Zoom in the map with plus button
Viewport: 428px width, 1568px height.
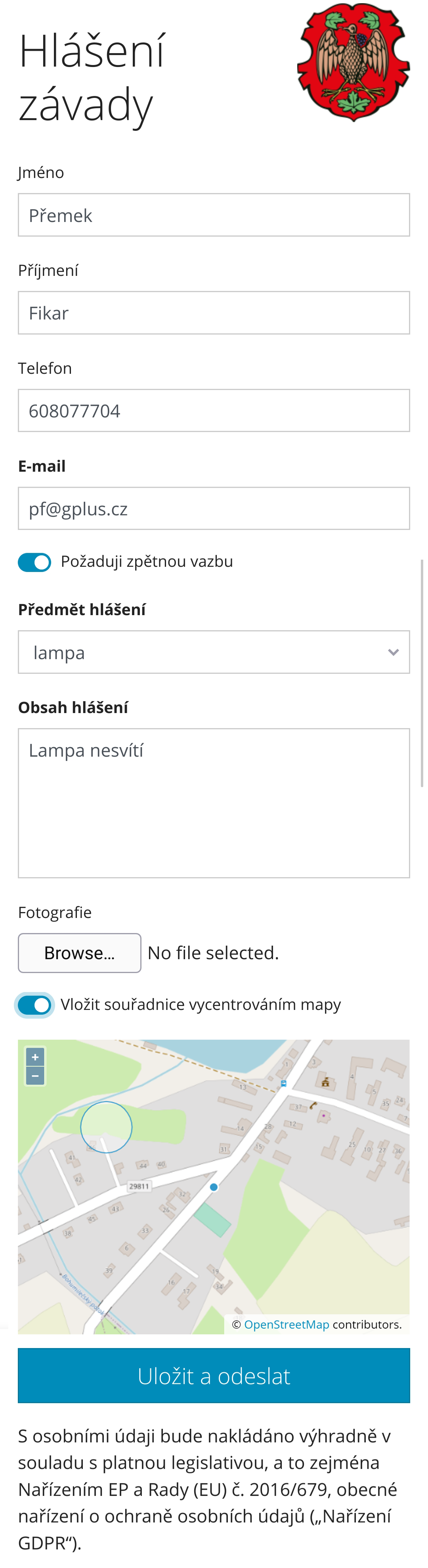coord(35,1057)
